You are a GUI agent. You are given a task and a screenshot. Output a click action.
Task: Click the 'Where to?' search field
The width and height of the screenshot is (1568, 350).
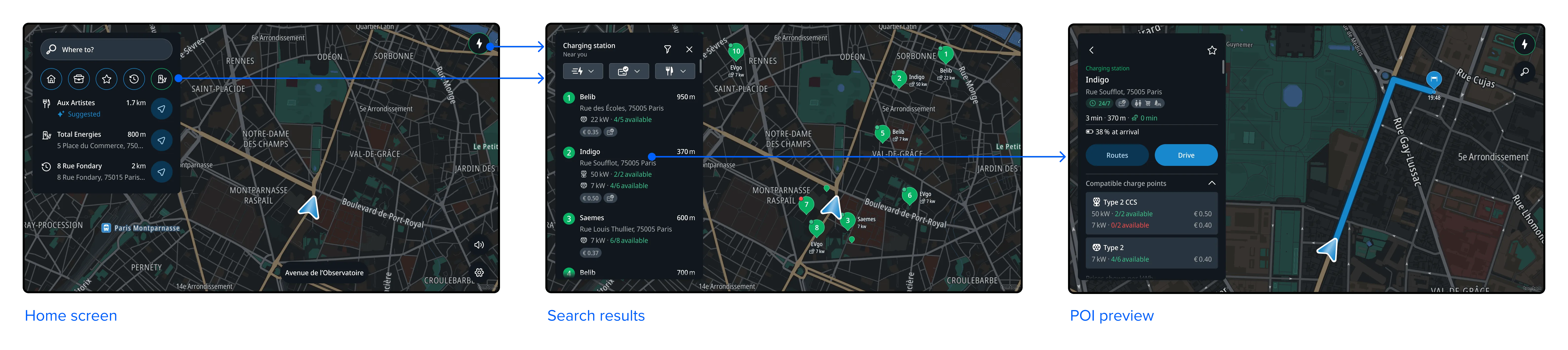click(x=107, y=49)
